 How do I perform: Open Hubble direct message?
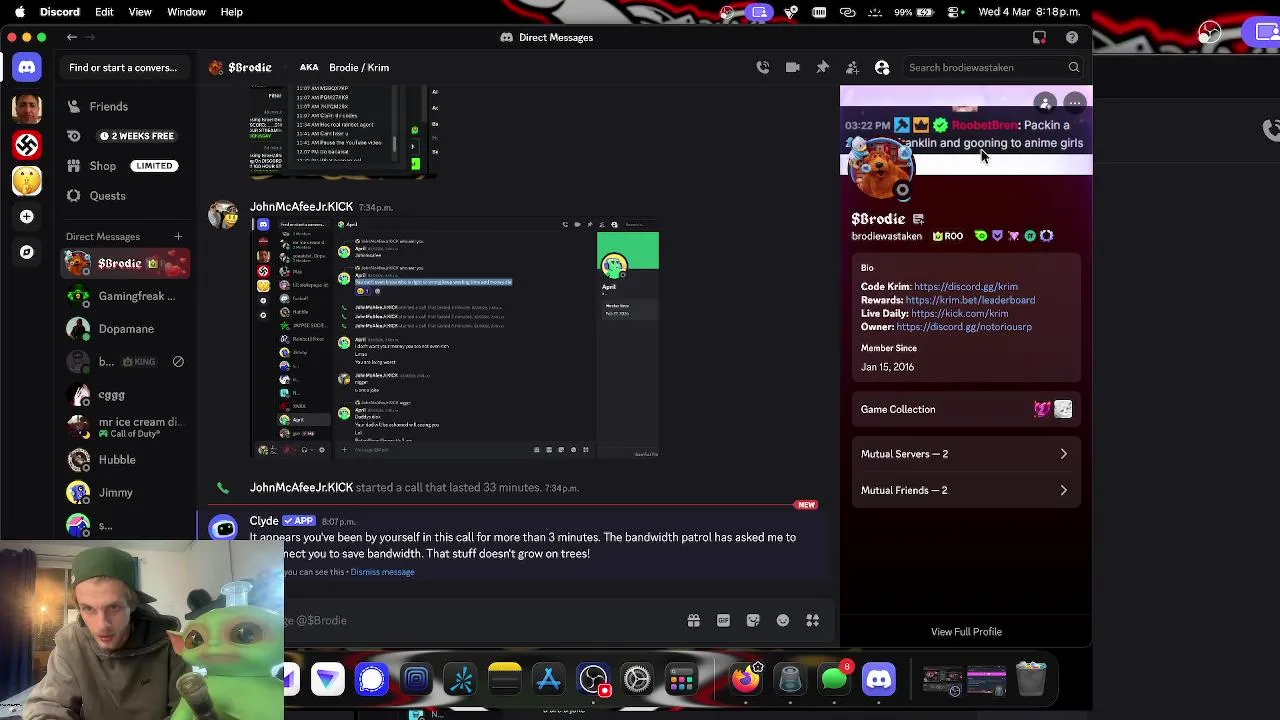click(125, 460)
